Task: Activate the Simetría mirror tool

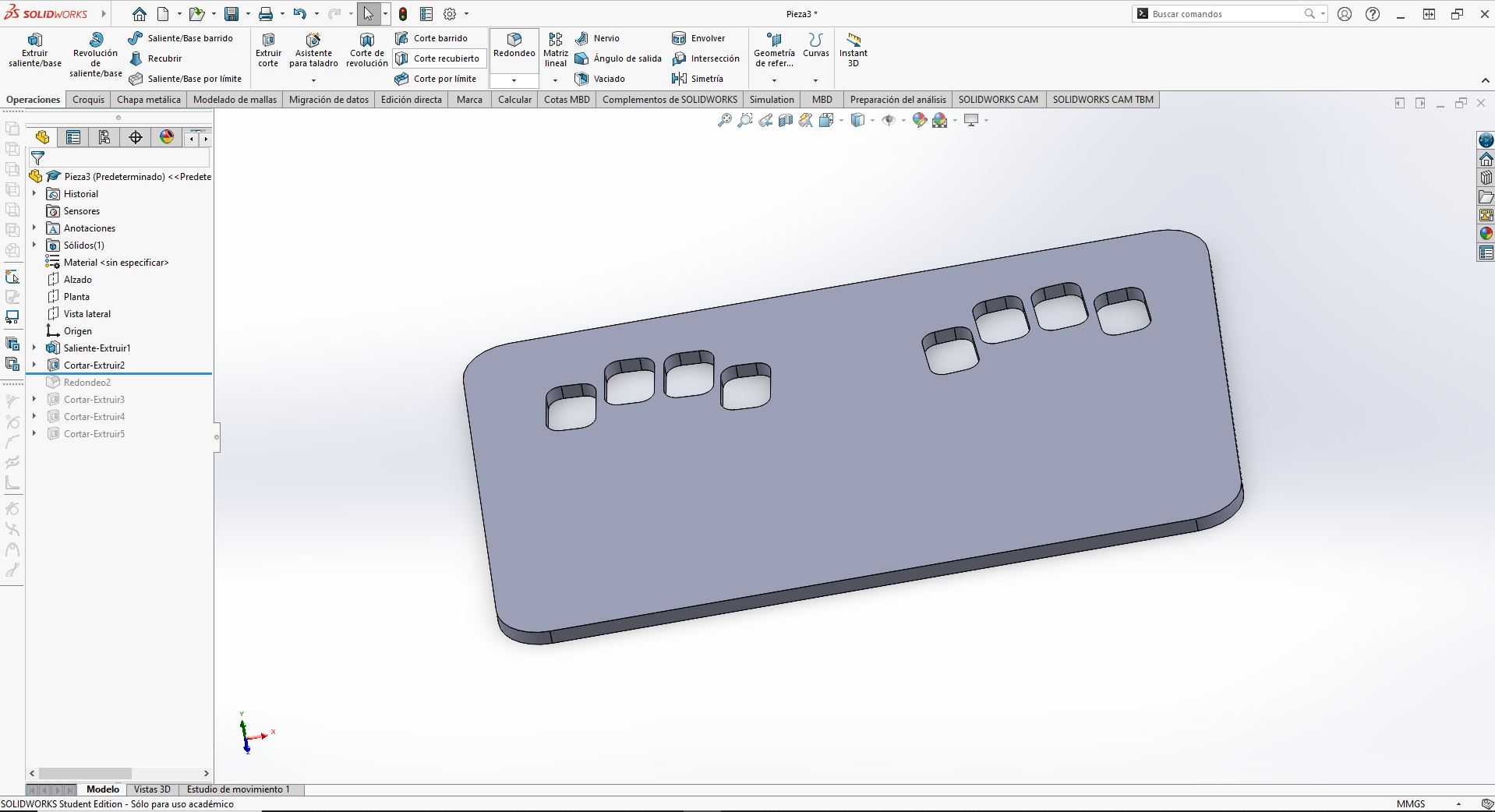Action: tap(698, 79)
